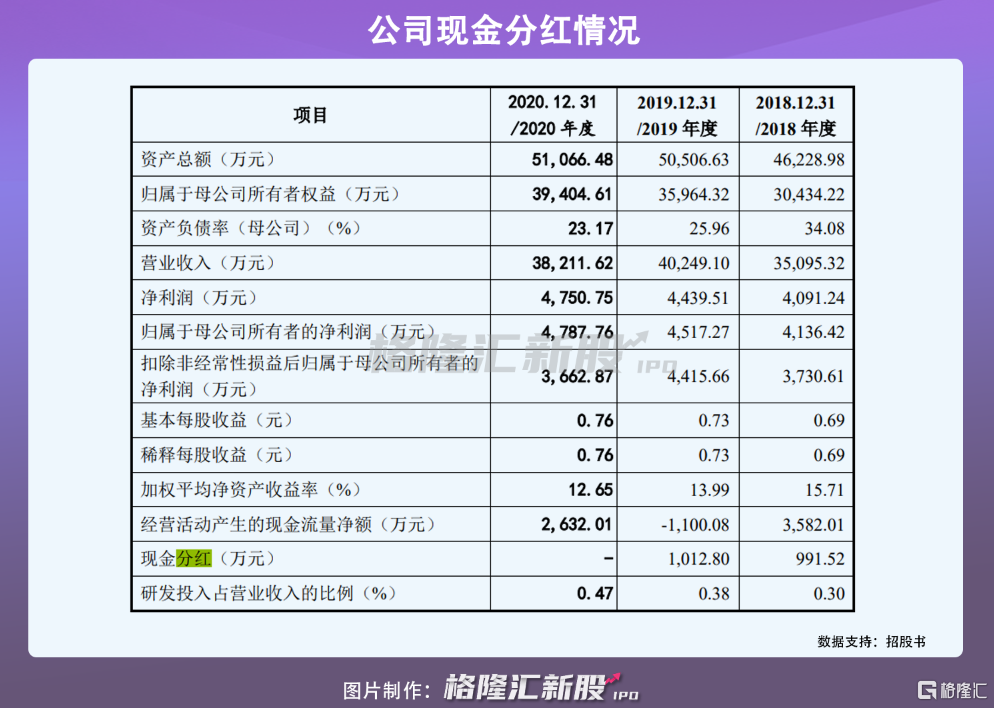Click the value 4,787.76

[577, 332]
